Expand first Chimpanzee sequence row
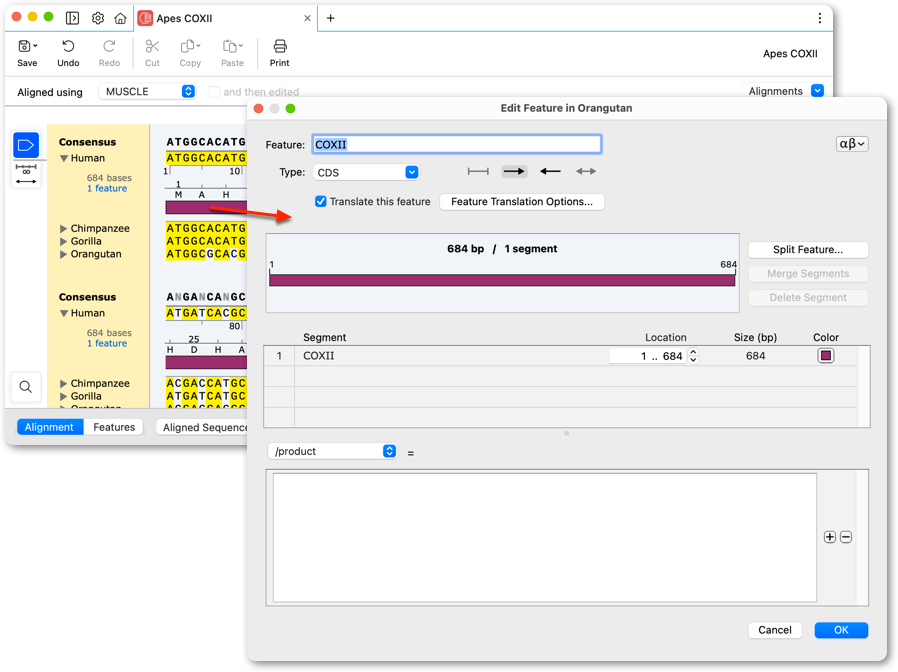The height and width of the screenshot is (672, 898). 64,229
